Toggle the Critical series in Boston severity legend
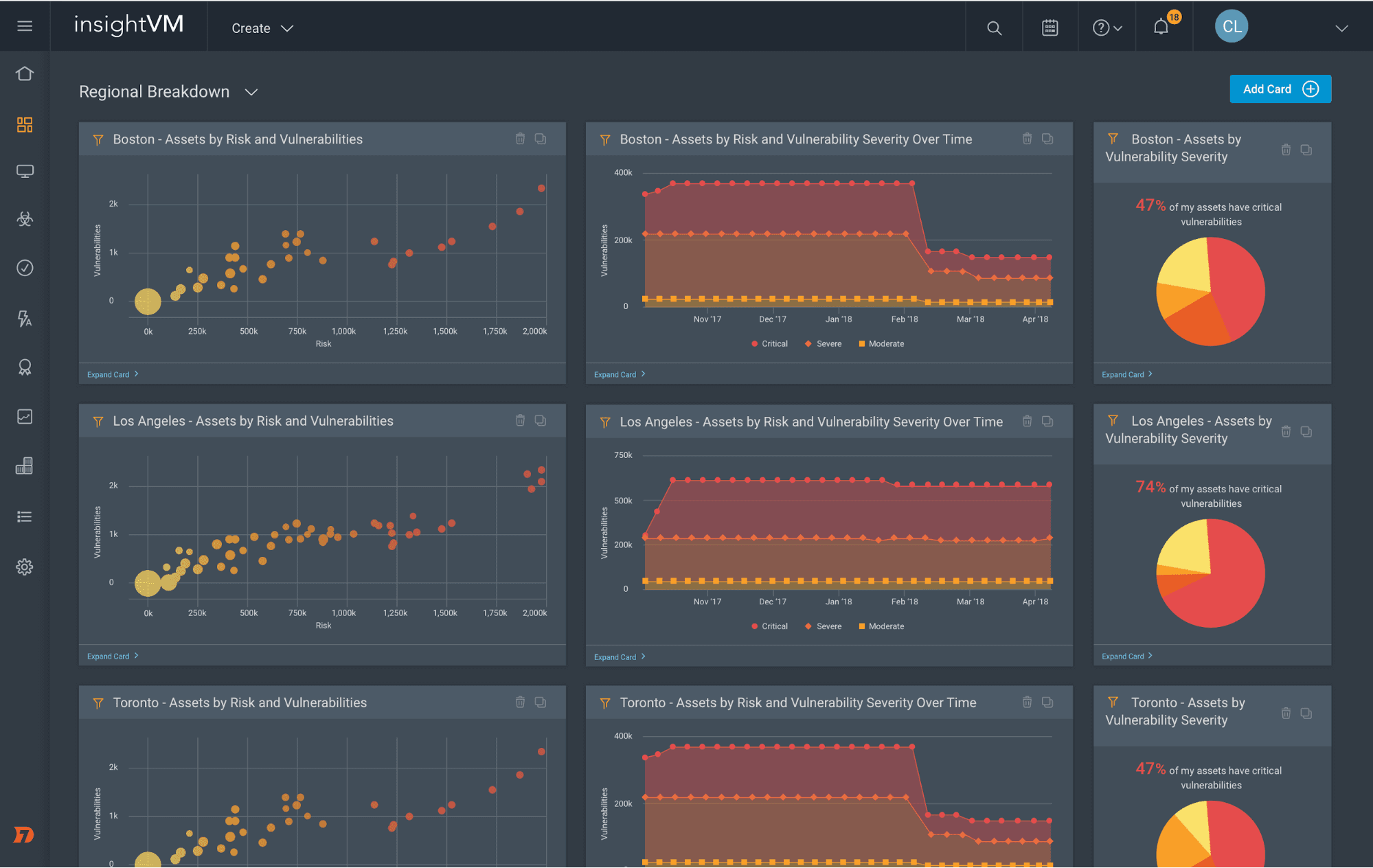This screenshot has width=1373, height=868. [x=769, y=343]
